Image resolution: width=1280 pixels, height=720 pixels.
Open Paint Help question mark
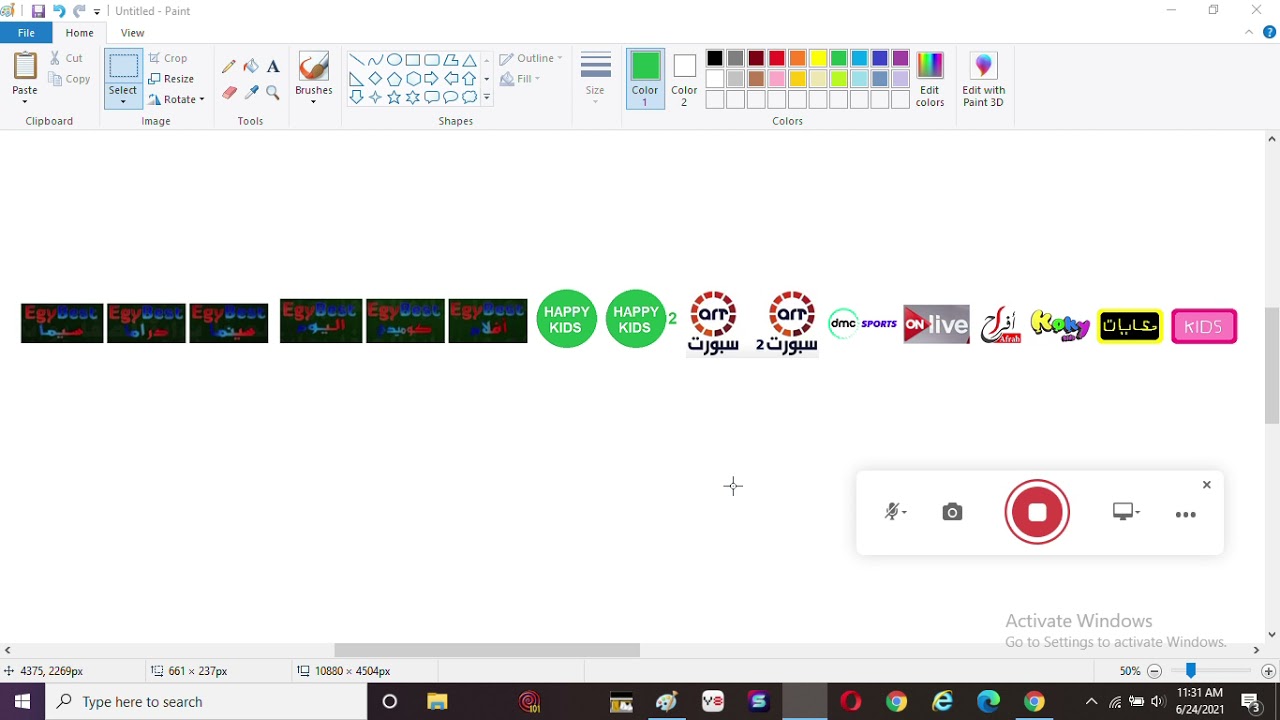click(1270, 32)
